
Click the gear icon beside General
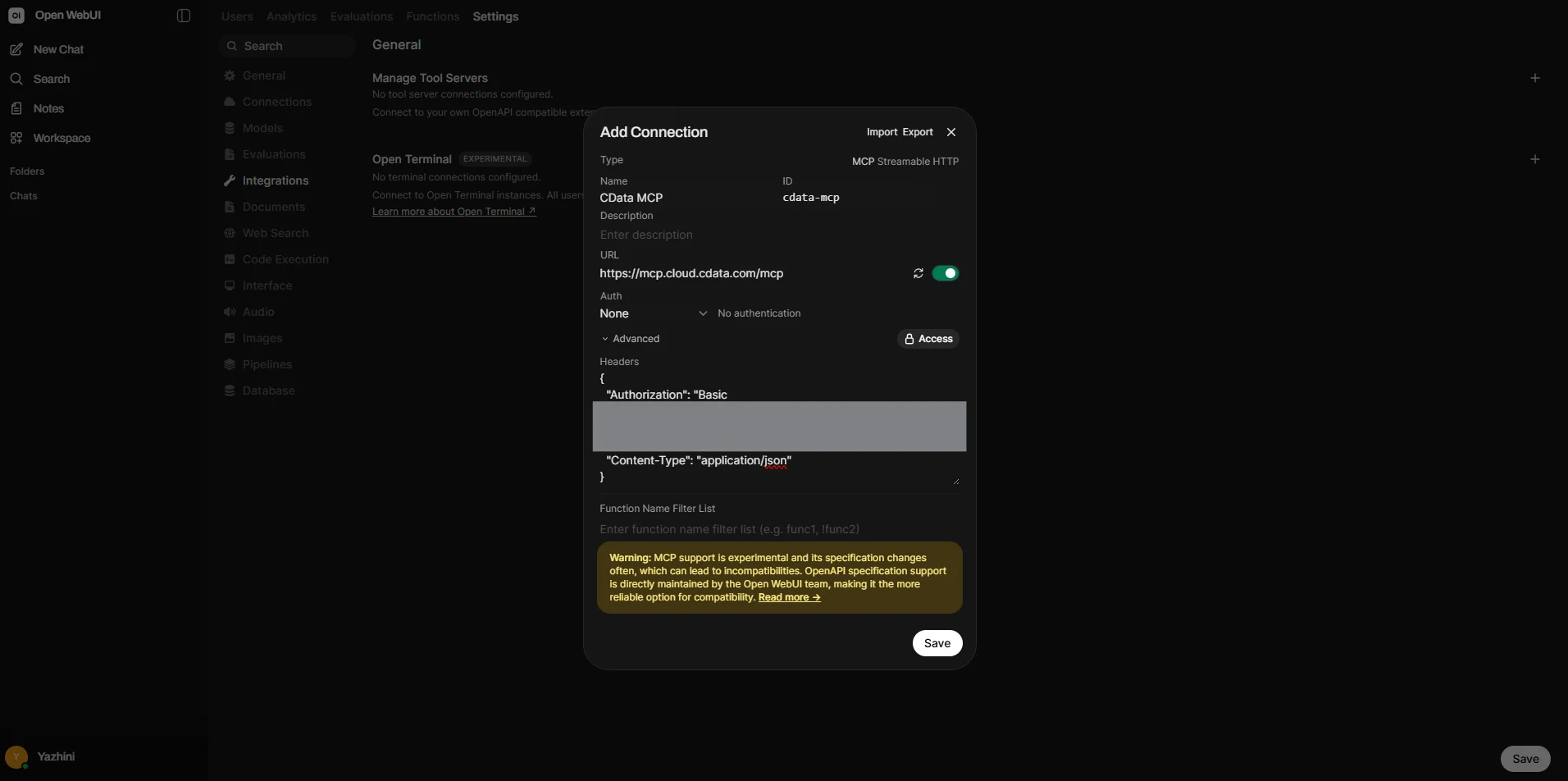click(230, 75)
